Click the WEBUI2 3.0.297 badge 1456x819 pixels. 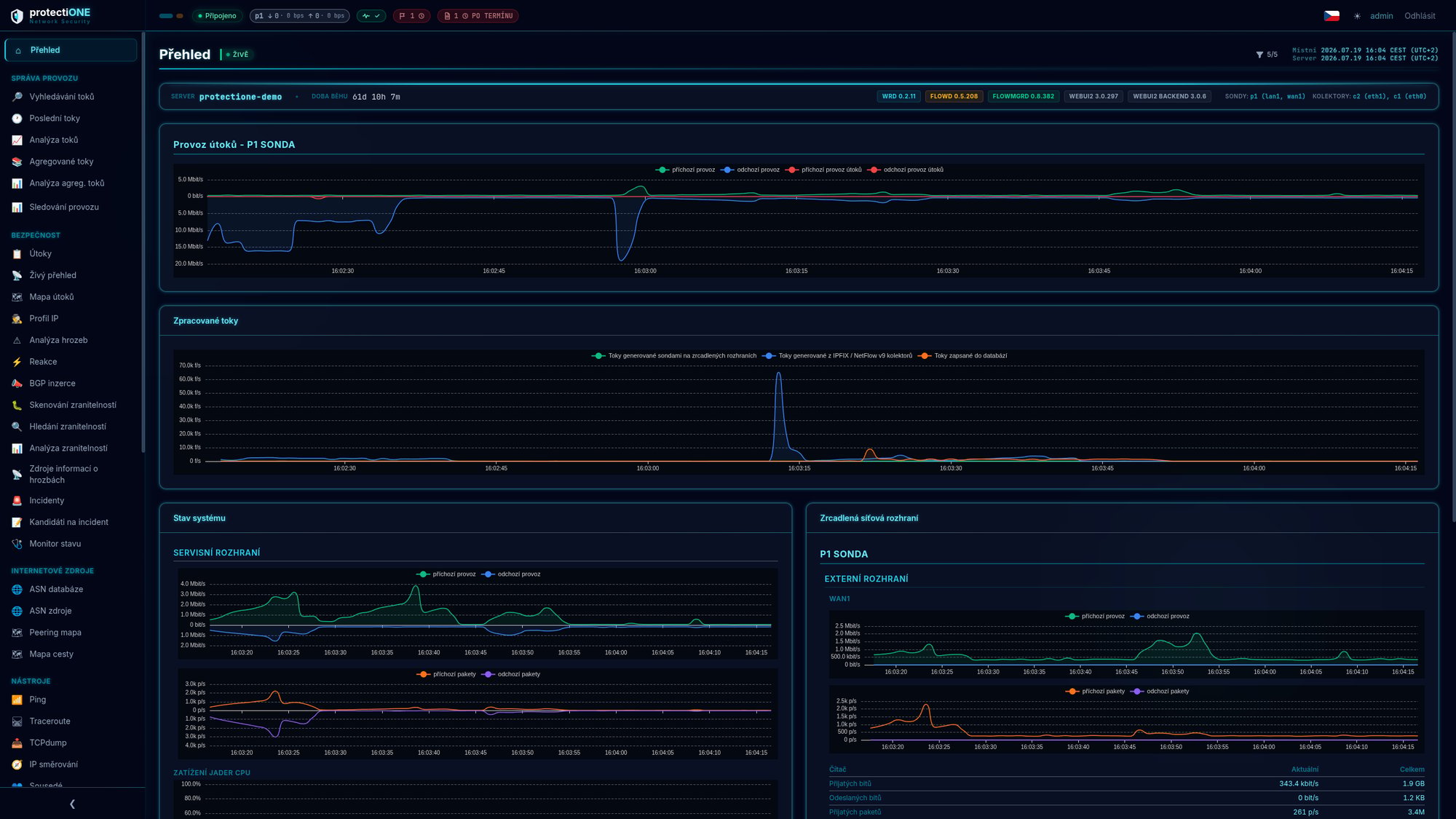coord(1093,96)
